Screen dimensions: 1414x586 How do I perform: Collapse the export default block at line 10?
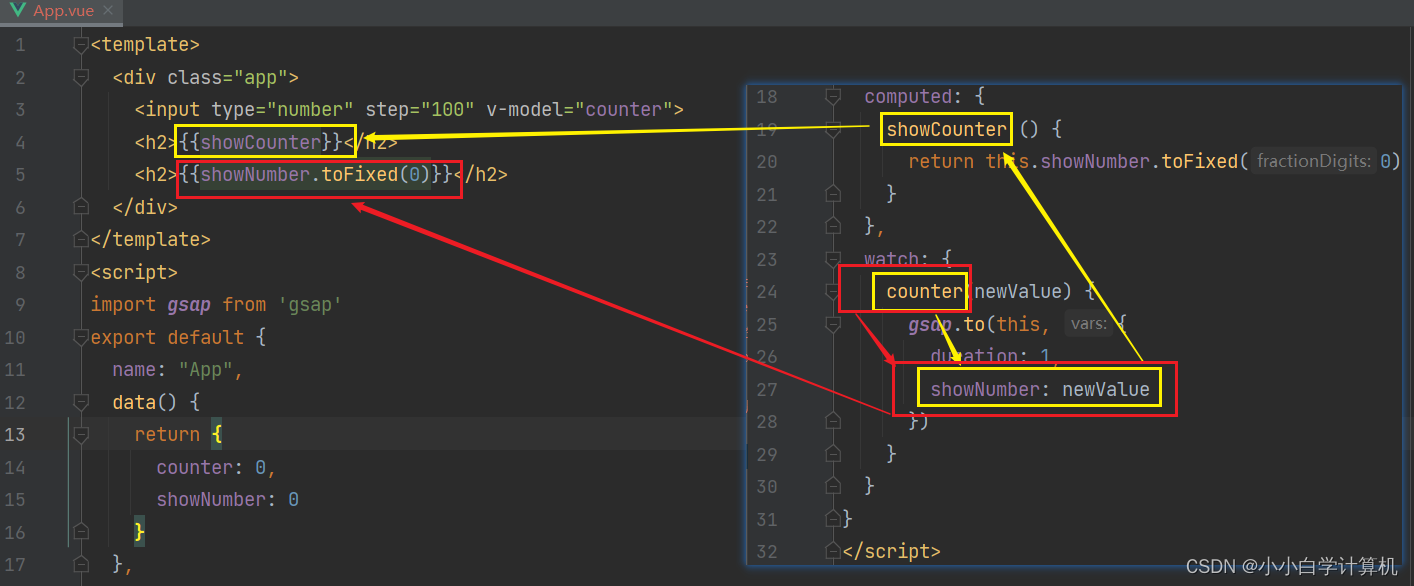click(81, 337)
